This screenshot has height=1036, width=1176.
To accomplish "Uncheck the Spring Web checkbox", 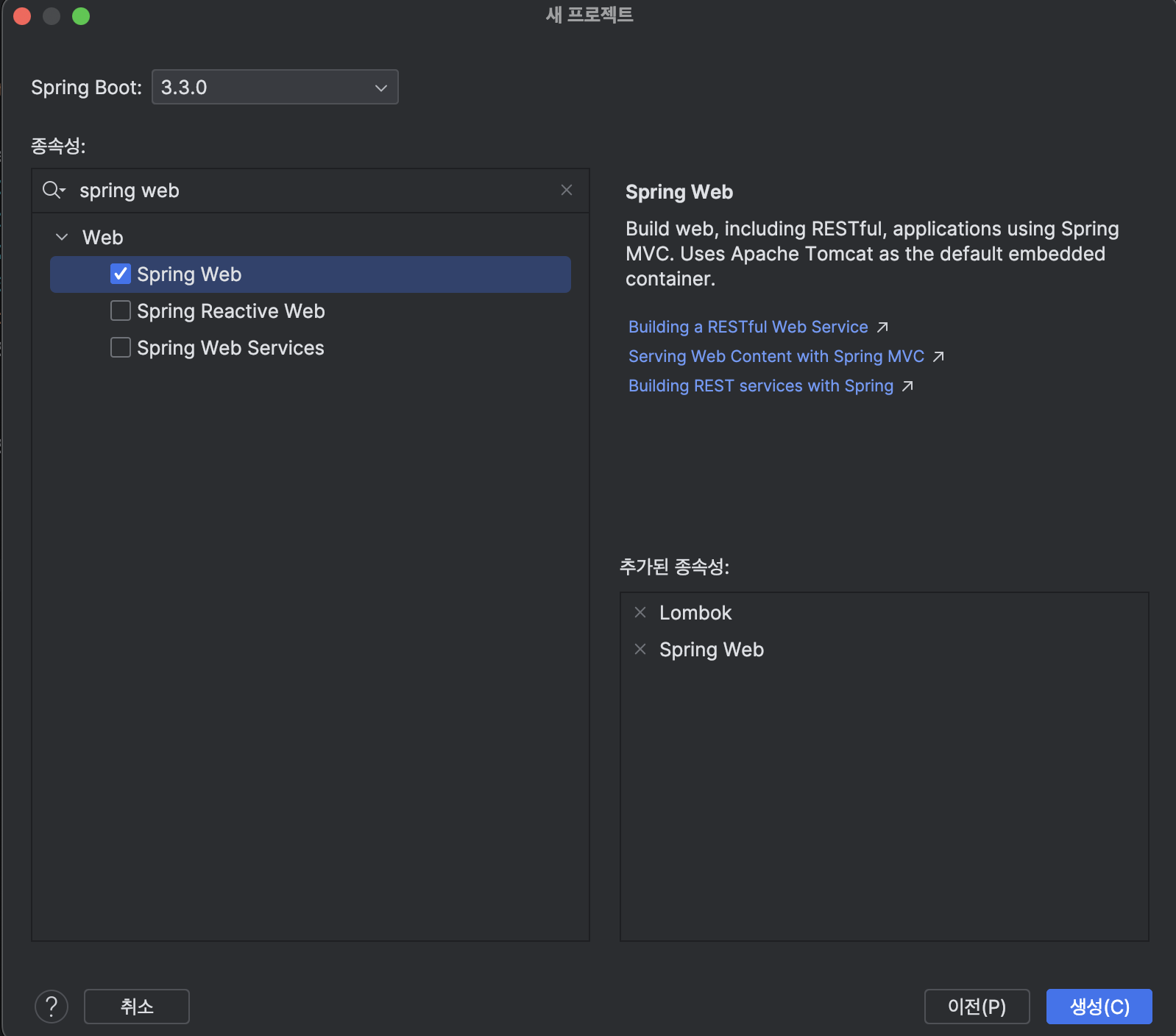I will click(121, 274).
